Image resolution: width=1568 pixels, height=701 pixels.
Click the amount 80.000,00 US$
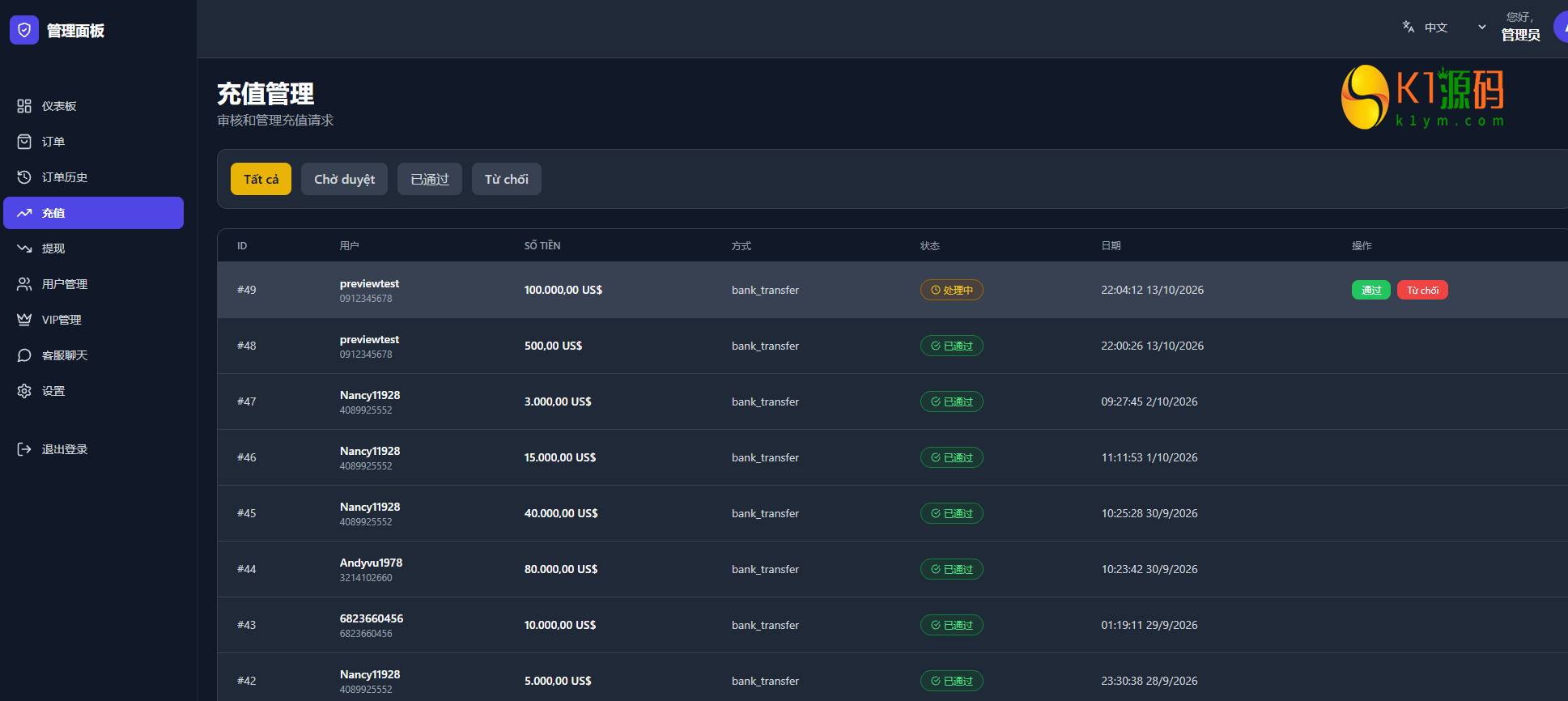coord(561,569)
